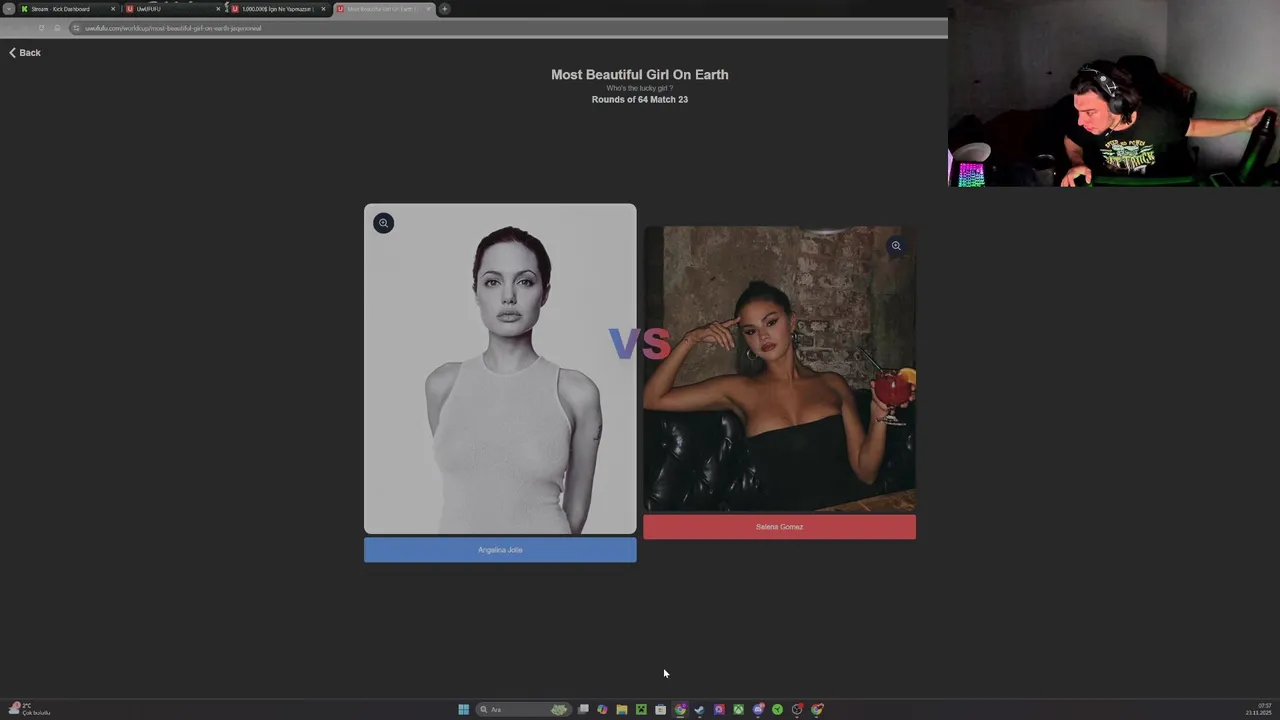
Task: Close the Most Beautiful Girl On Earth tab
Action: tap(428, 9)
